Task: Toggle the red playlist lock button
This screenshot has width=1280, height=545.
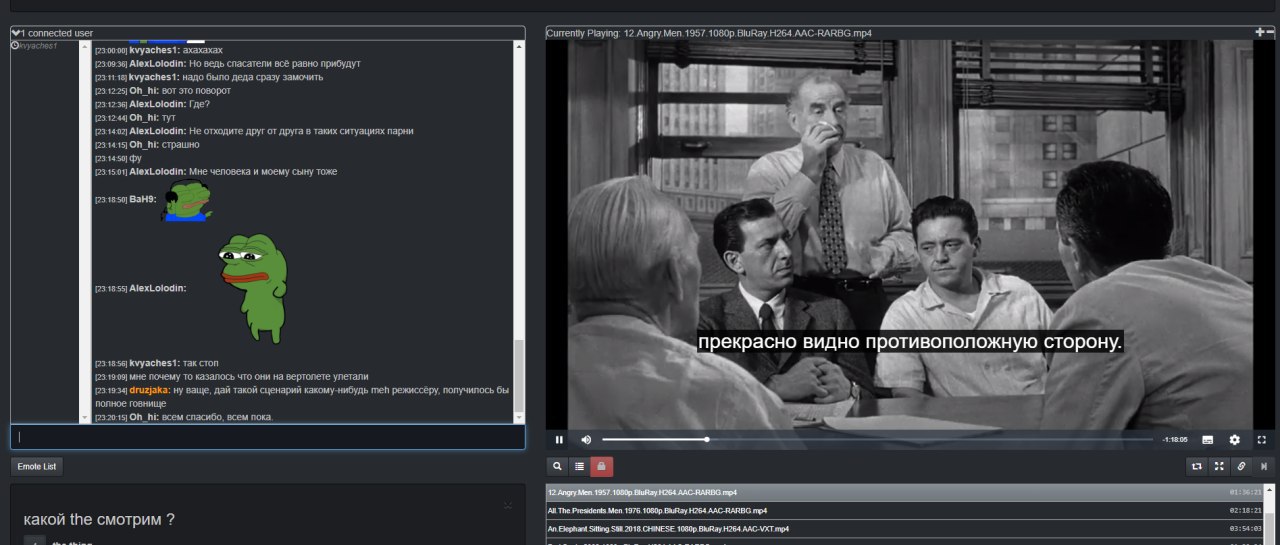Action: pos(601,466)
